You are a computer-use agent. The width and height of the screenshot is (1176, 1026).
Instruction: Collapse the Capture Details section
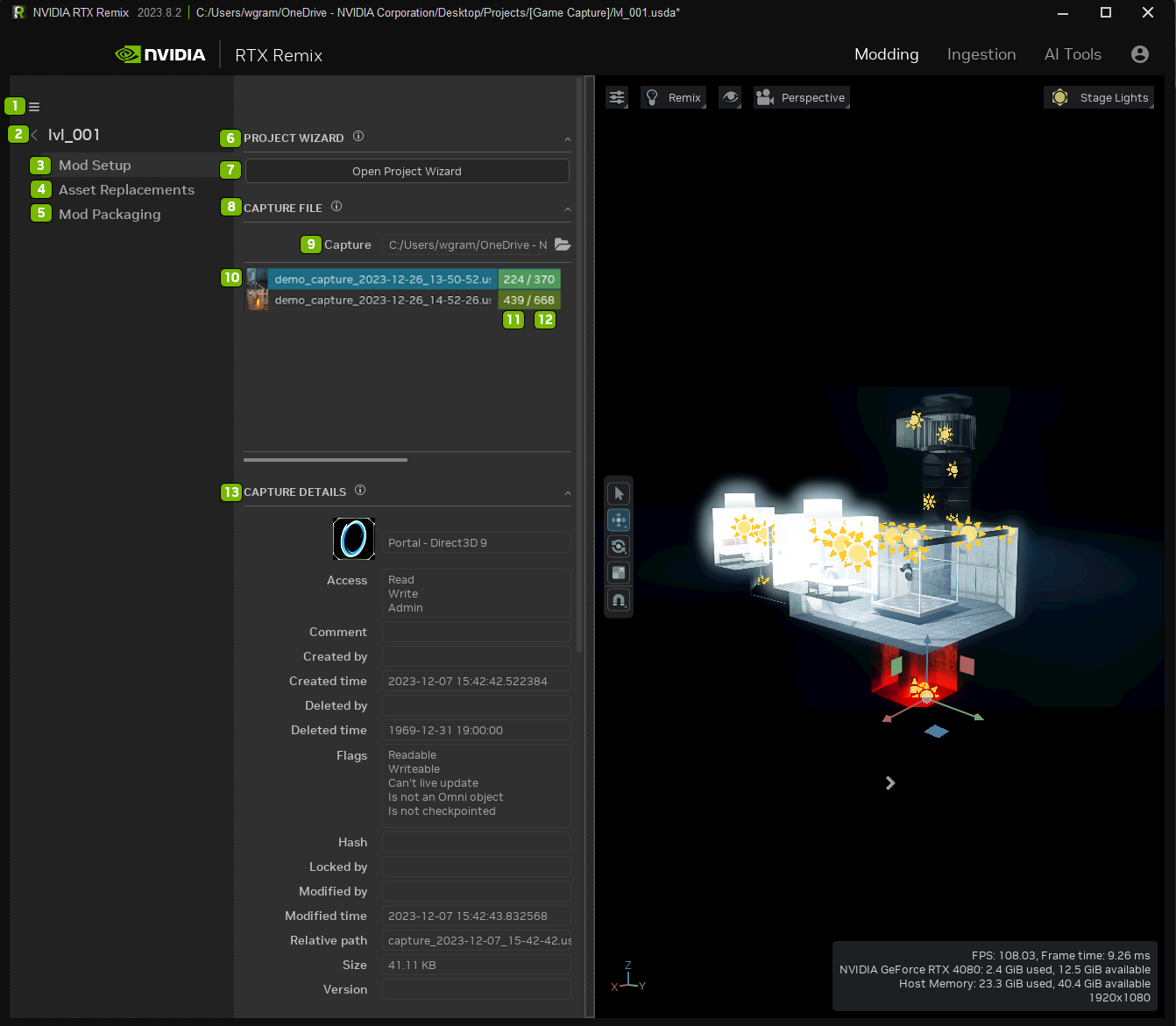(x=568, y=493)
